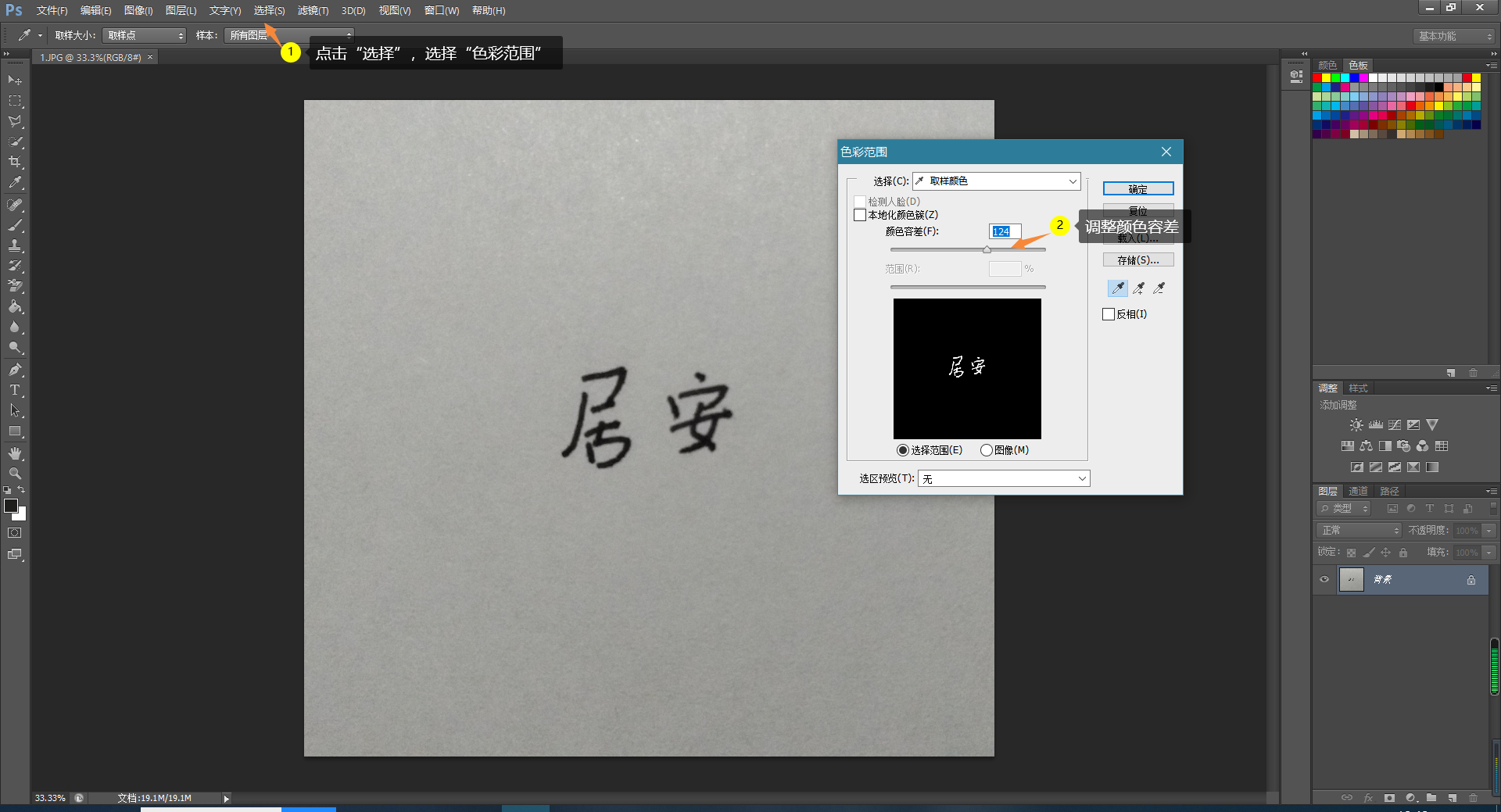1501x812 pixels.
Task: Toggle lock position in Layers panel
Action: pos(1386,553)
